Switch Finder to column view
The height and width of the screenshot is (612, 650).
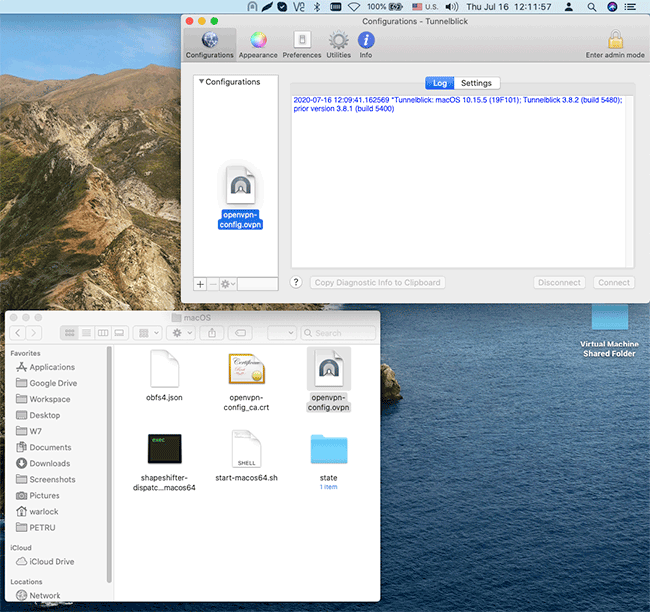pyautogui.click(x=103, y=333)
